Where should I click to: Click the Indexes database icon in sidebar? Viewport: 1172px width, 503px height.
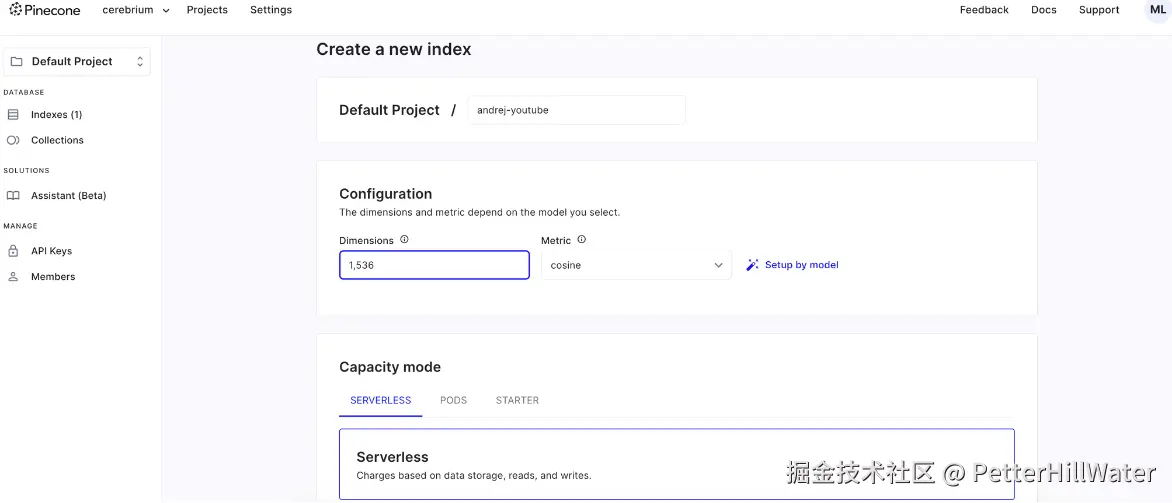(13, 115)
